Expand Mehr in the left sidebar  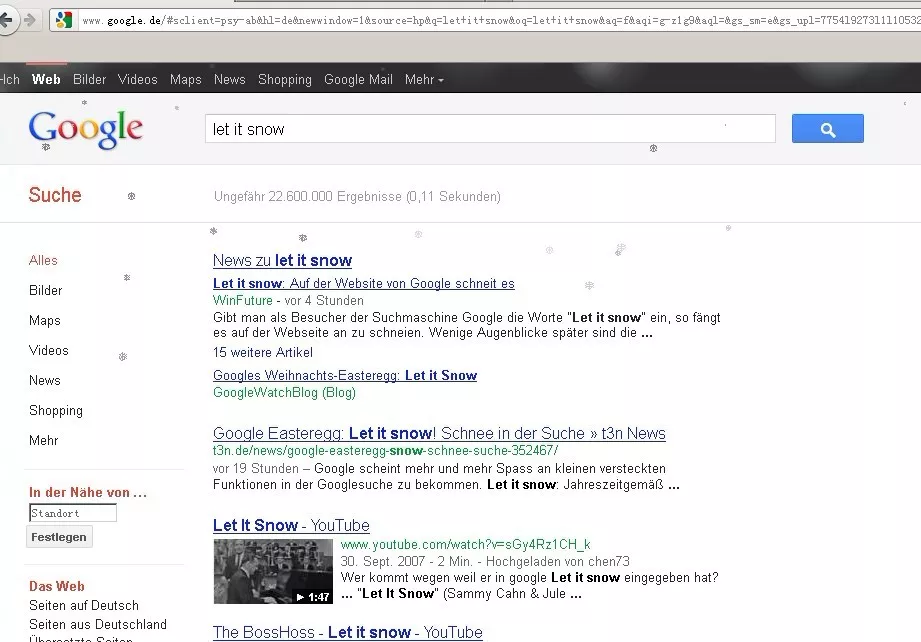coord(43,440)
